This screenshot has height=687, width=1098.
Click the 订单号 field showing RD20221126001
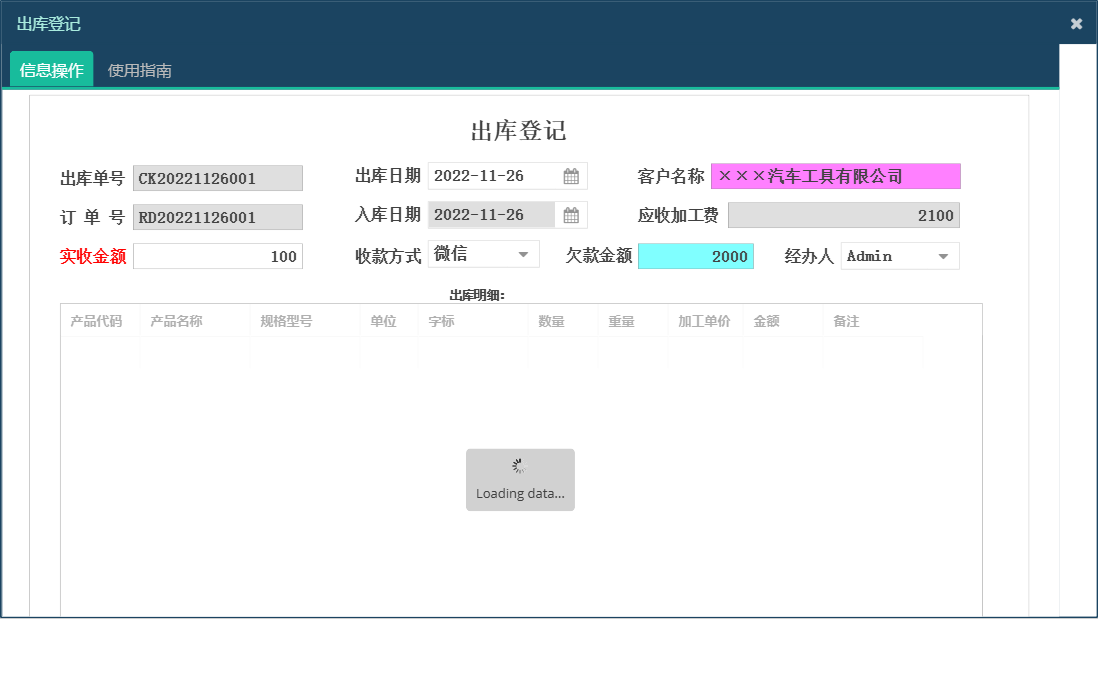[218, 217]
